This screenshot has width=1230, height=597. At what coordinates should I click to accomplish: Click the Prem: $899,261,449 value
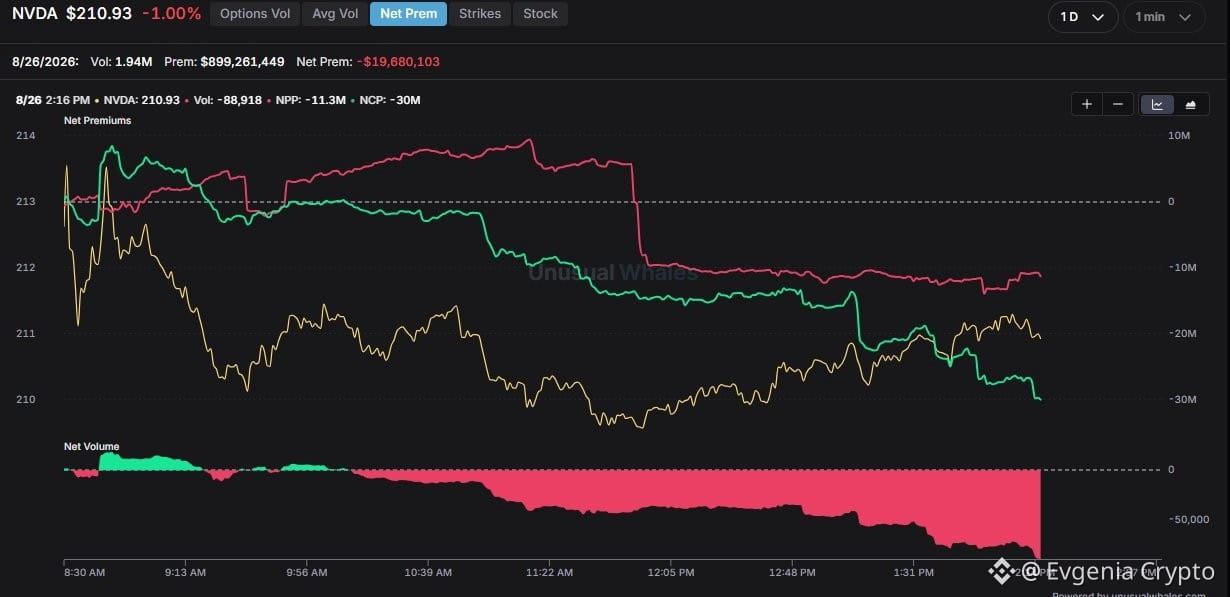pyautogui.click(x=224, y=62)
